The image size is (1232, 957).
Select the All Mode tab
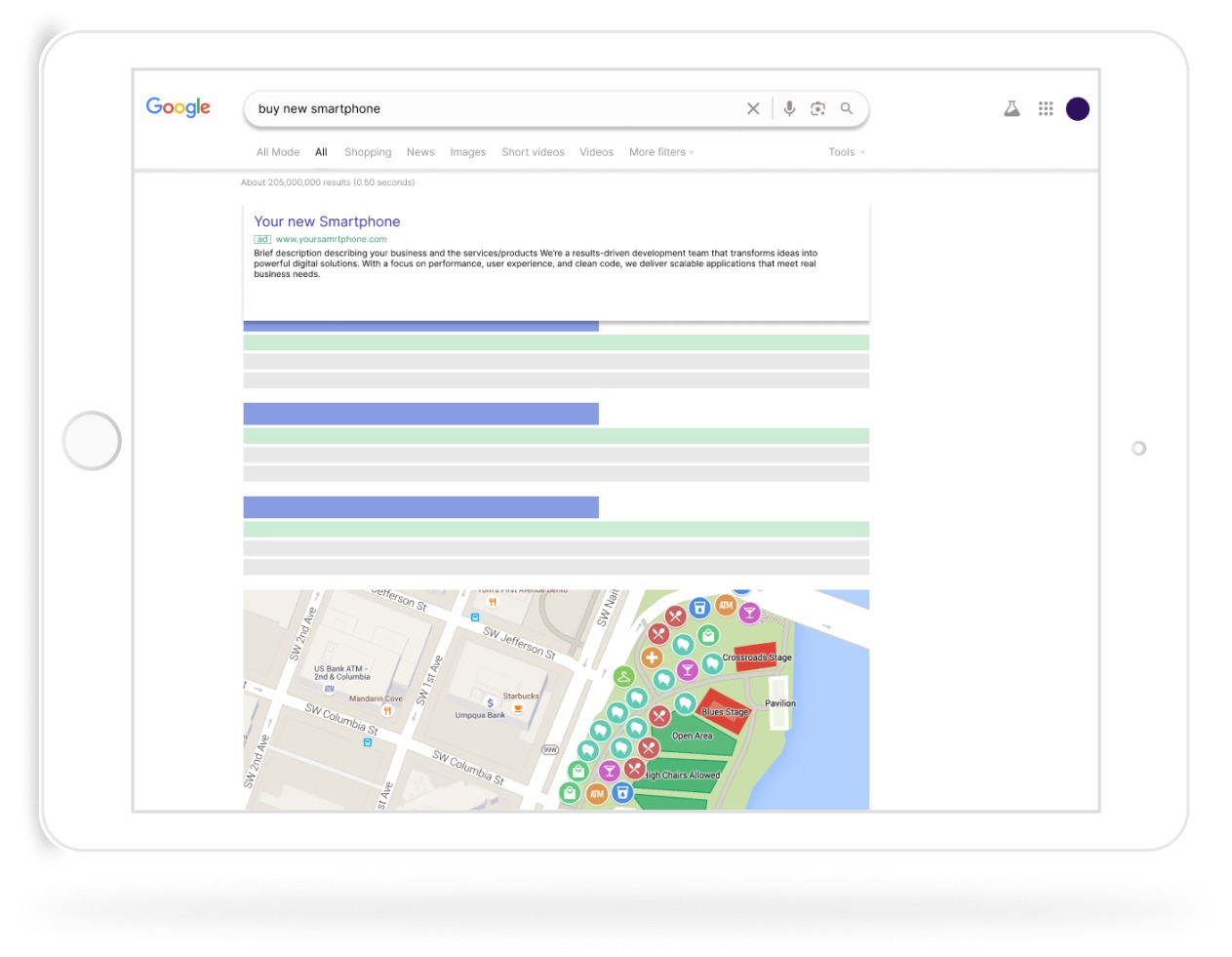point(278,152)
